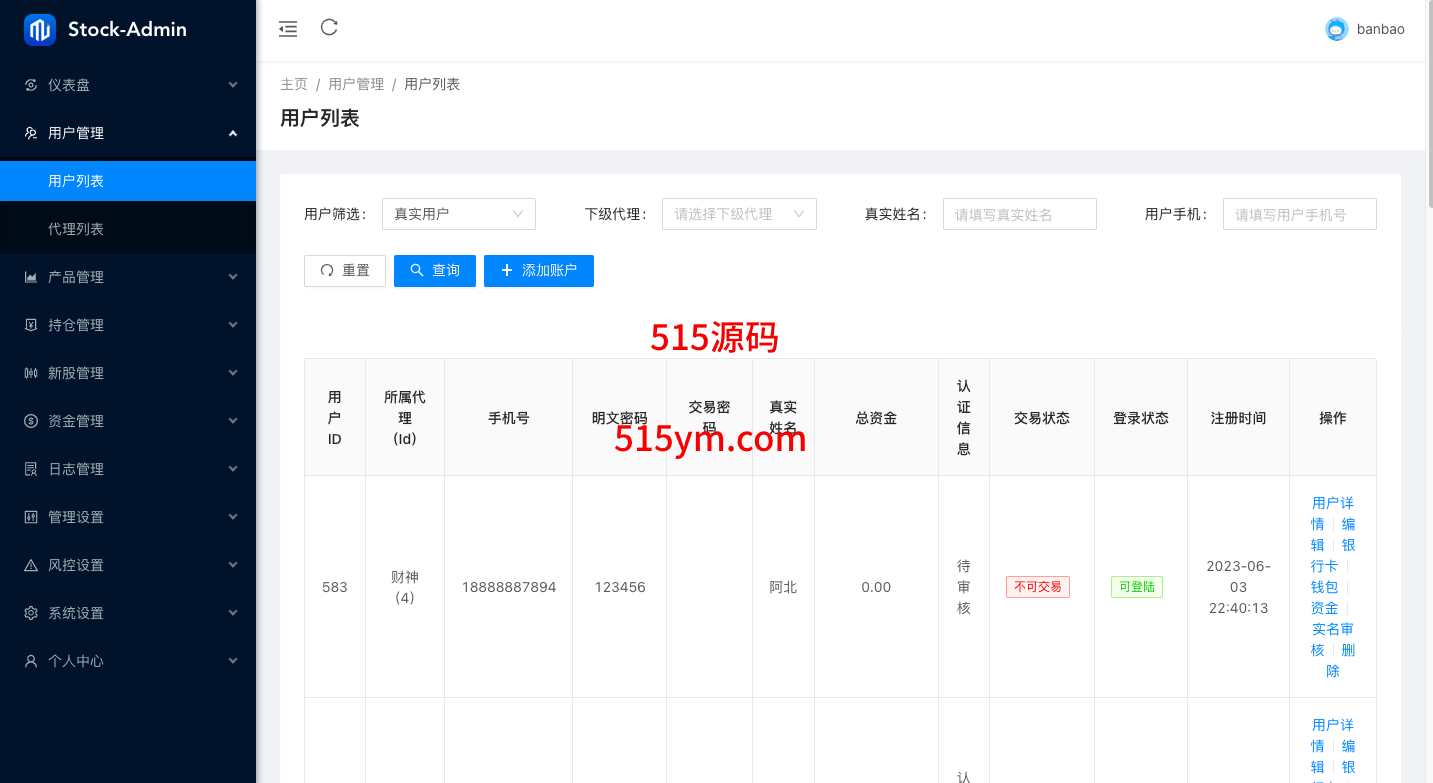The width and height of the screenshot is (1433, 783).
Task: Open the 日志管理 sidebar menu
Action: (128, 469)
